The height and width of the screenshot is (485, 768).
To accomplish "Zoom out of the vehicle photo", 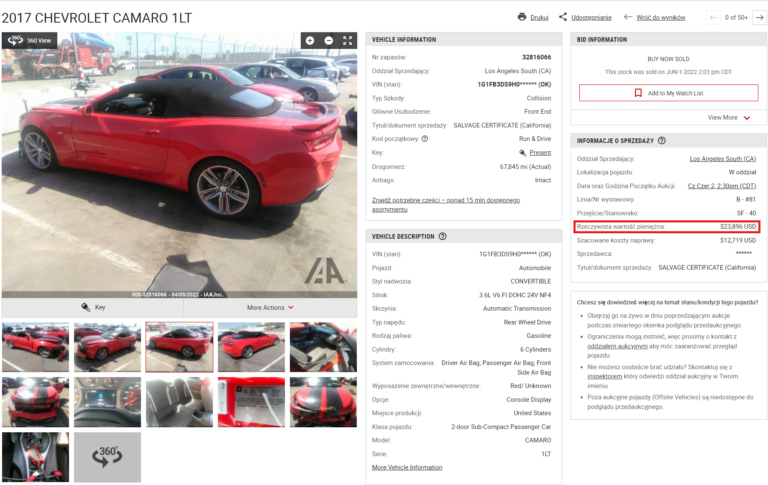I will pos(329,41).
